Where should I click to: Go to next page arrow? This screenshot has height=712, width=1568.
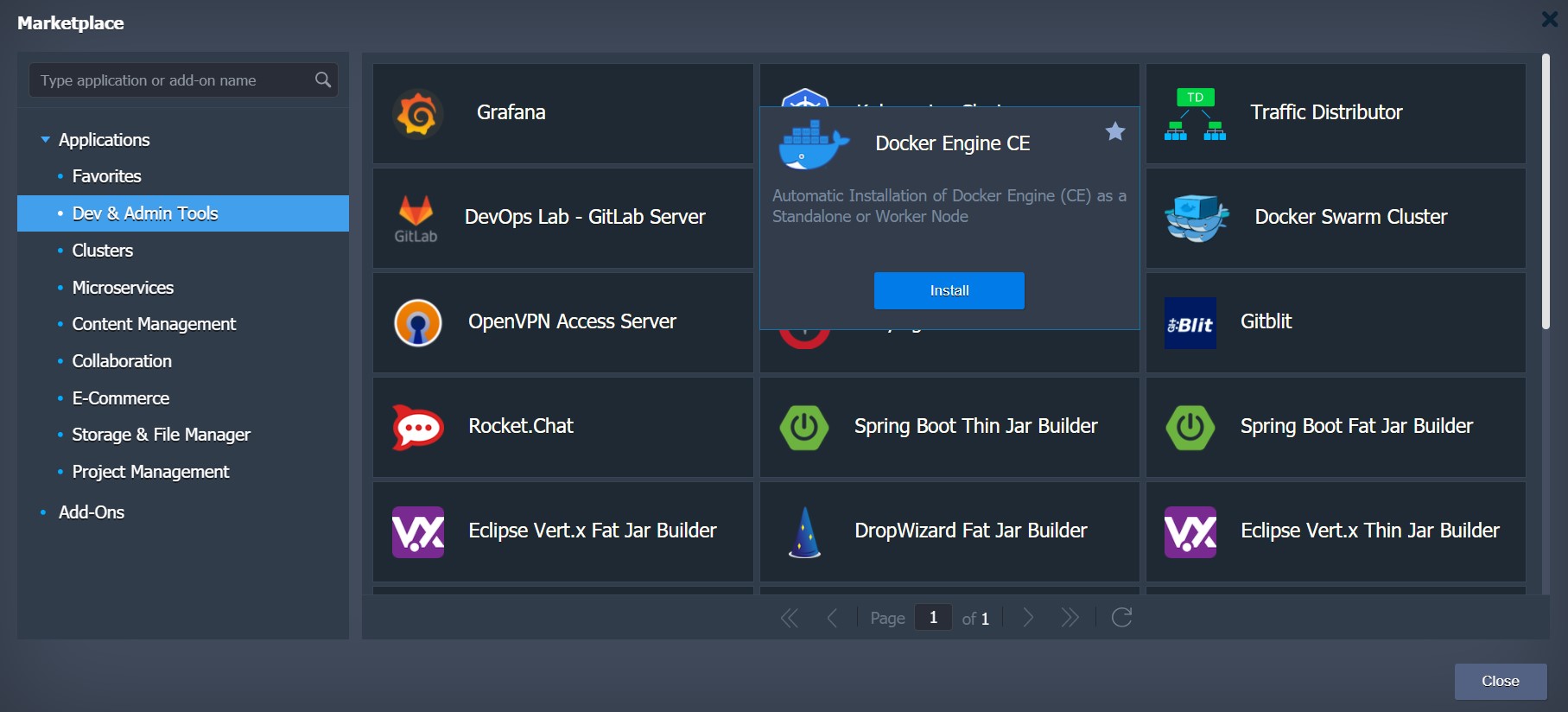point(1028,618)
